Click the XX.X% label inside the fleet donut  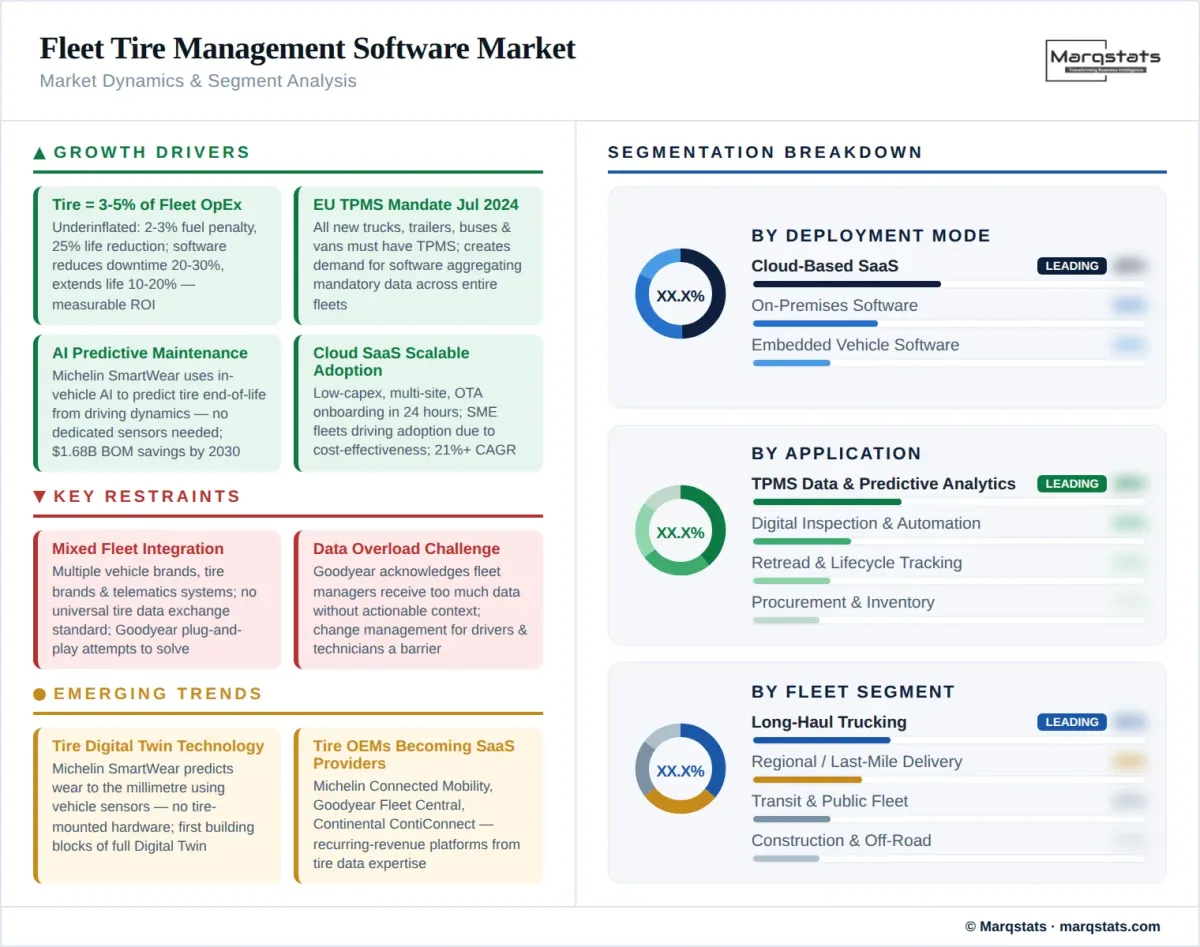coord(680,769)
